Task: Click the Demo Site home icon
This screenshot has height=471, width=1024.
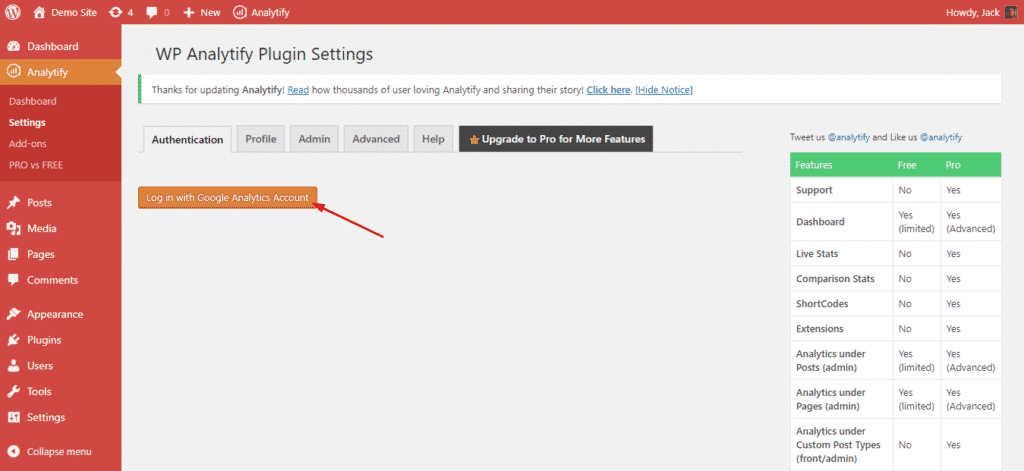Action: (39, 12)
